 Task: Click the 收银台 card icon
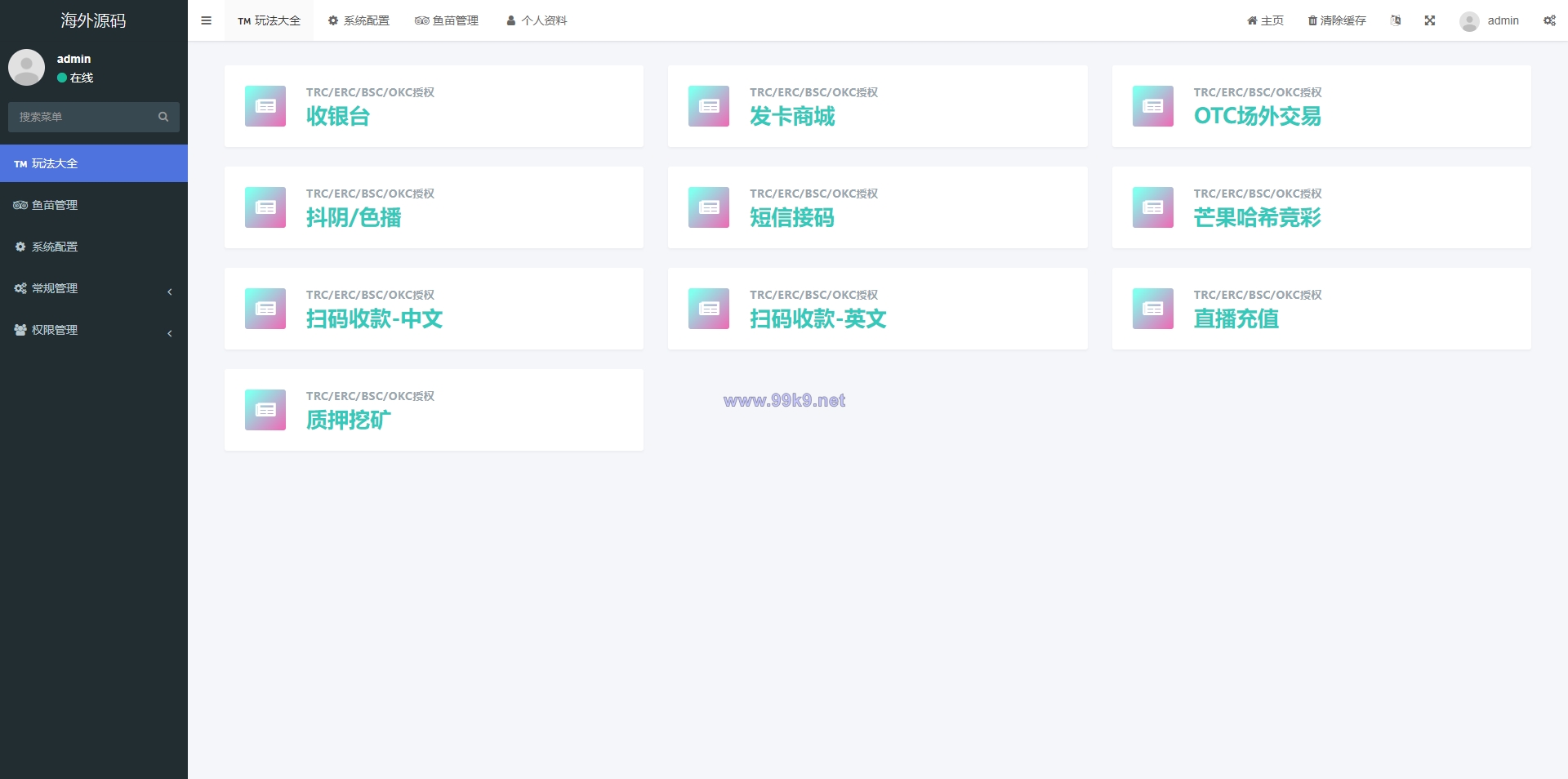click(265, 106)
